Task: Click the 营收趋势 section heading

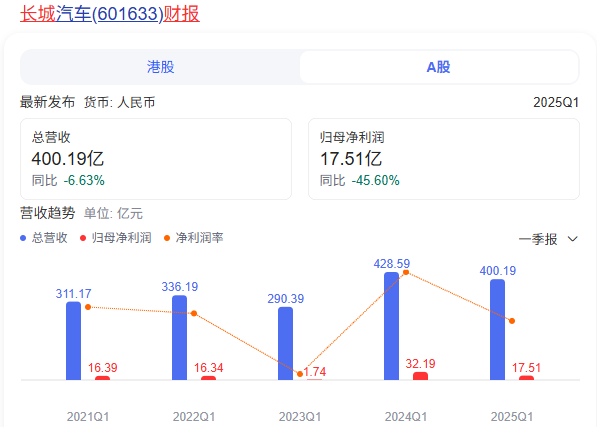Action: pos(48,213)
